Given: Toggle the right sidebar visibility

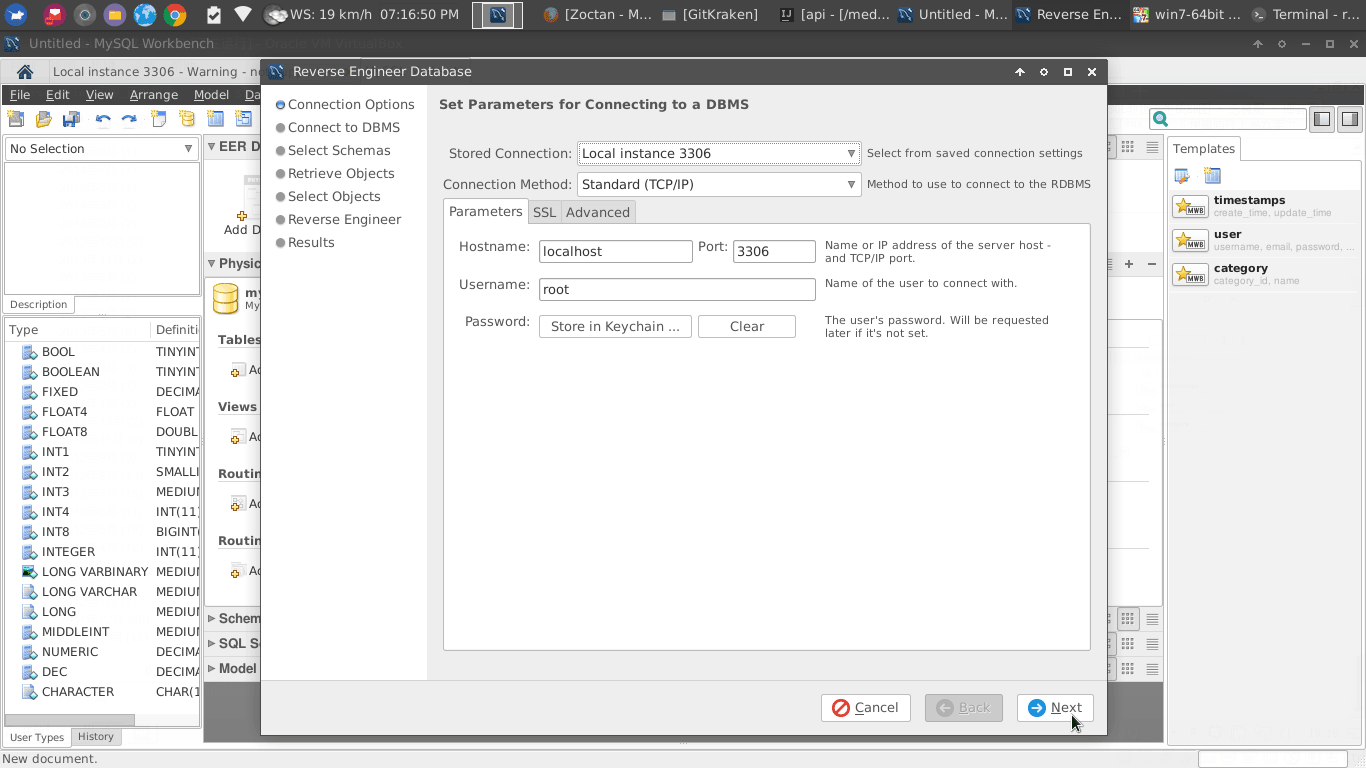Looking at the screenshot, I should click(x=1349, y=119).
